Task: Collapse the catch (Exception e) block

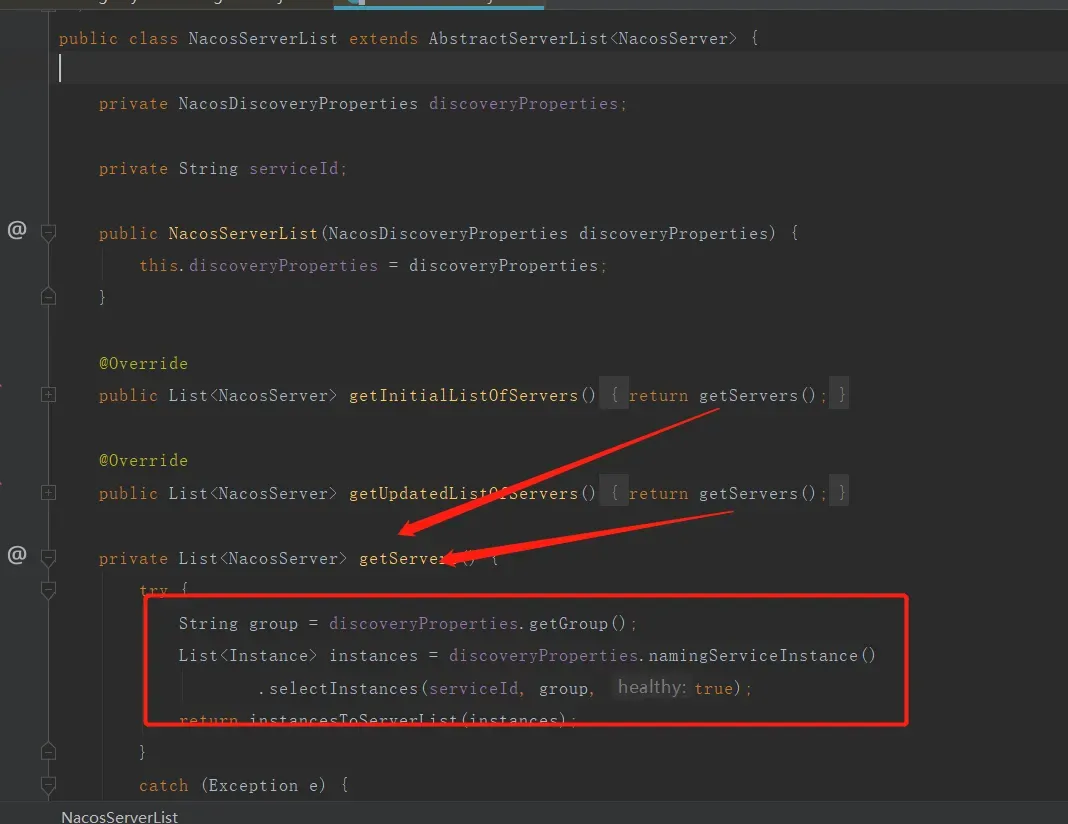Action: pyautogui.click(x=48, y=785)
